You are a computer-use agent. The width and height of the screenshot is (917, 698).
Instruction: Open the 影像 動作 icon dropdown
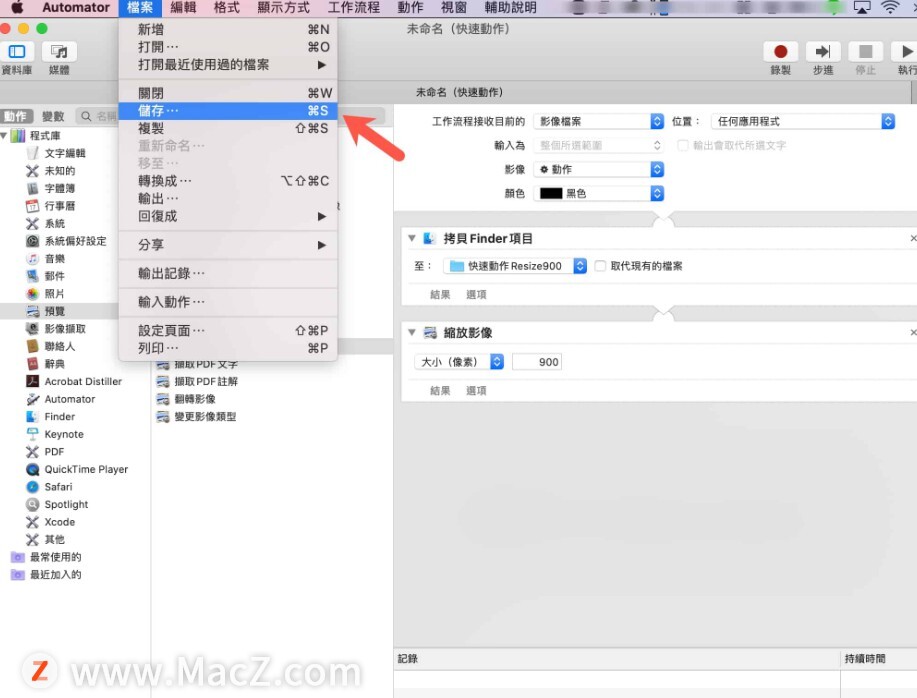599,170
